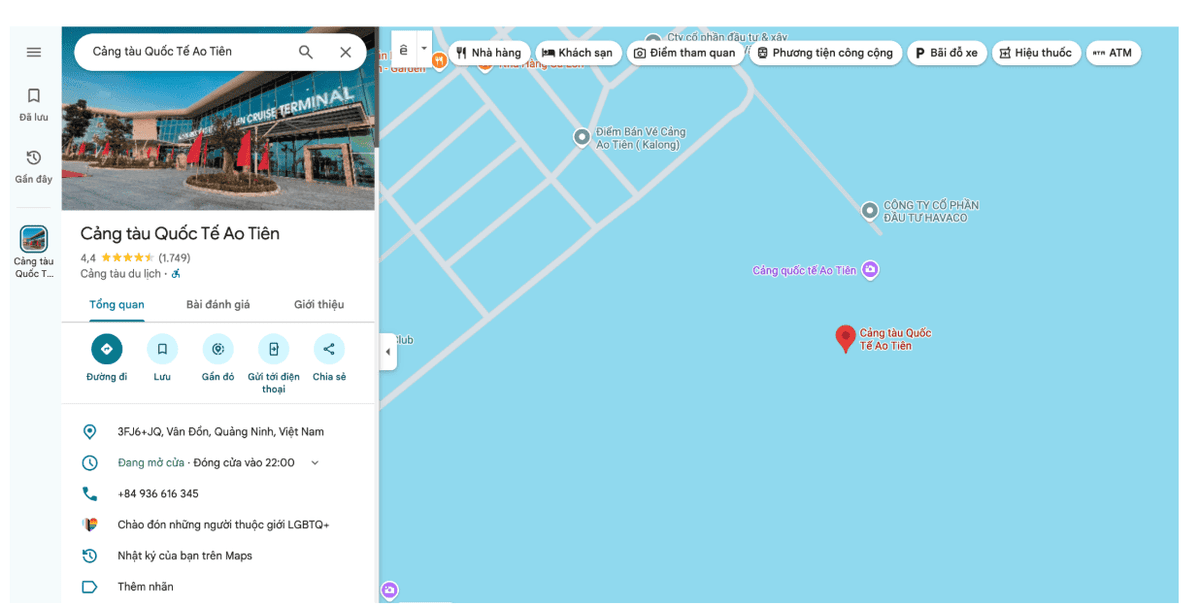
Task: Switch to the Tổng quan tab
Action: [x=117, y=305]
